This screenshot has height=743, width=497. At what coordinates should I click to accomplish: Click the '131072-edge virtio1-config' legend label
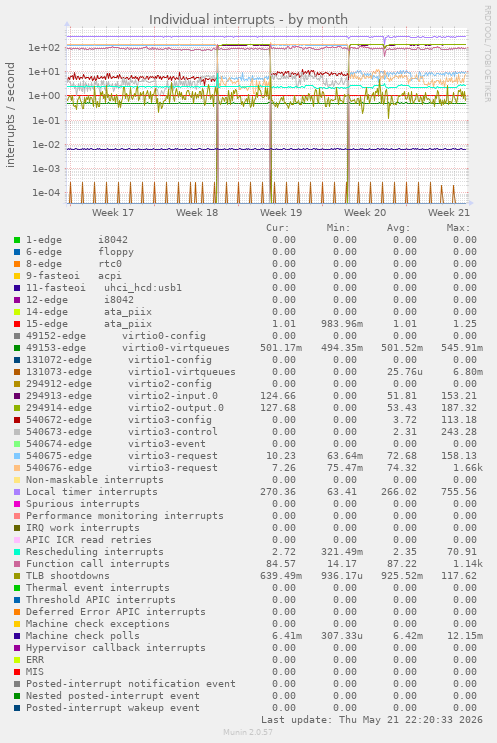tap(118, 360)
